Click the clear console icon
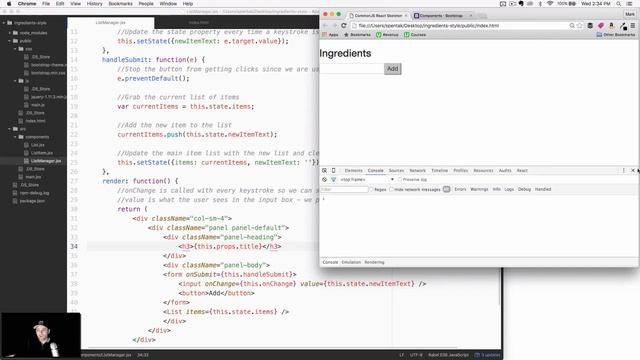This screenshot has height=360, width=640. [324, 180]
